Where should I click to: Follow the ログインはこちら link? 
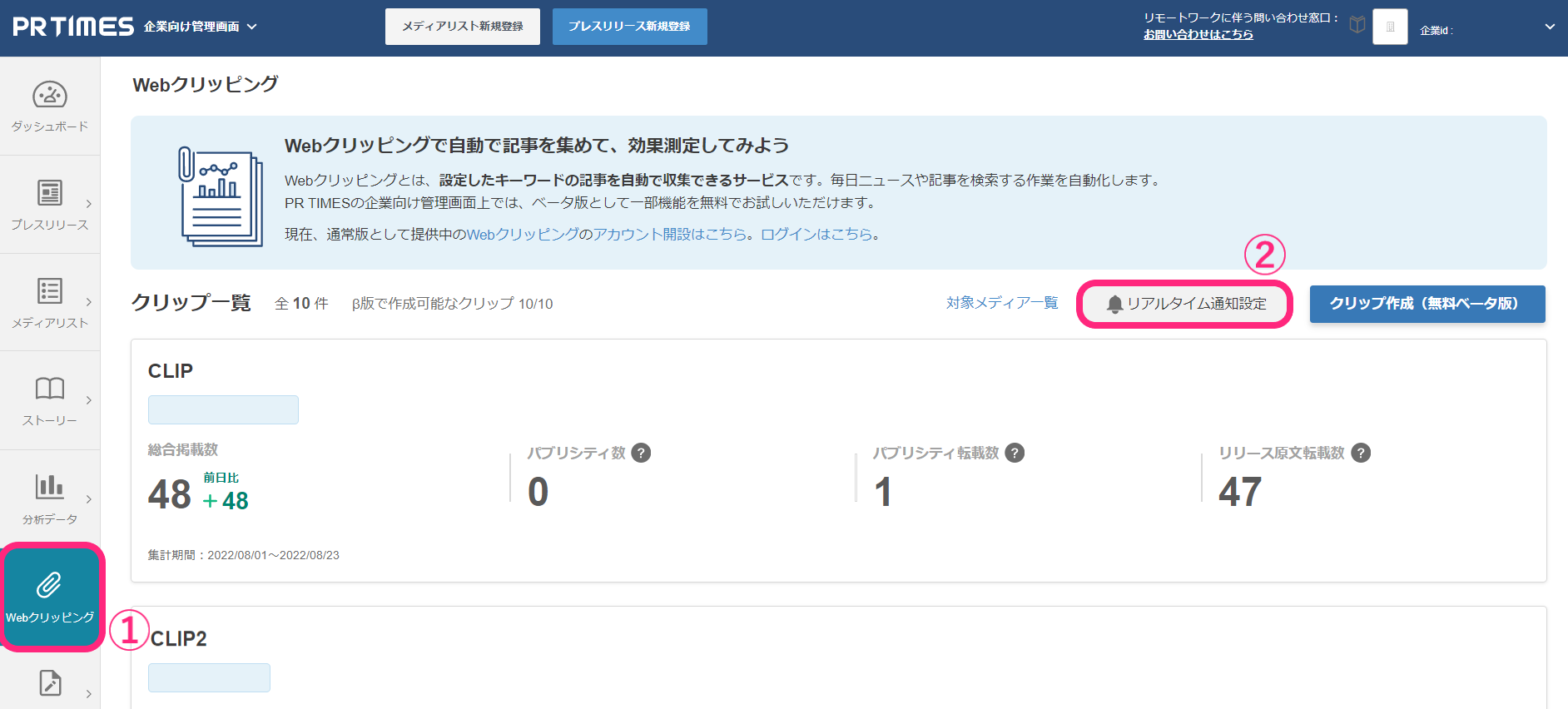(x=816, y=235)
